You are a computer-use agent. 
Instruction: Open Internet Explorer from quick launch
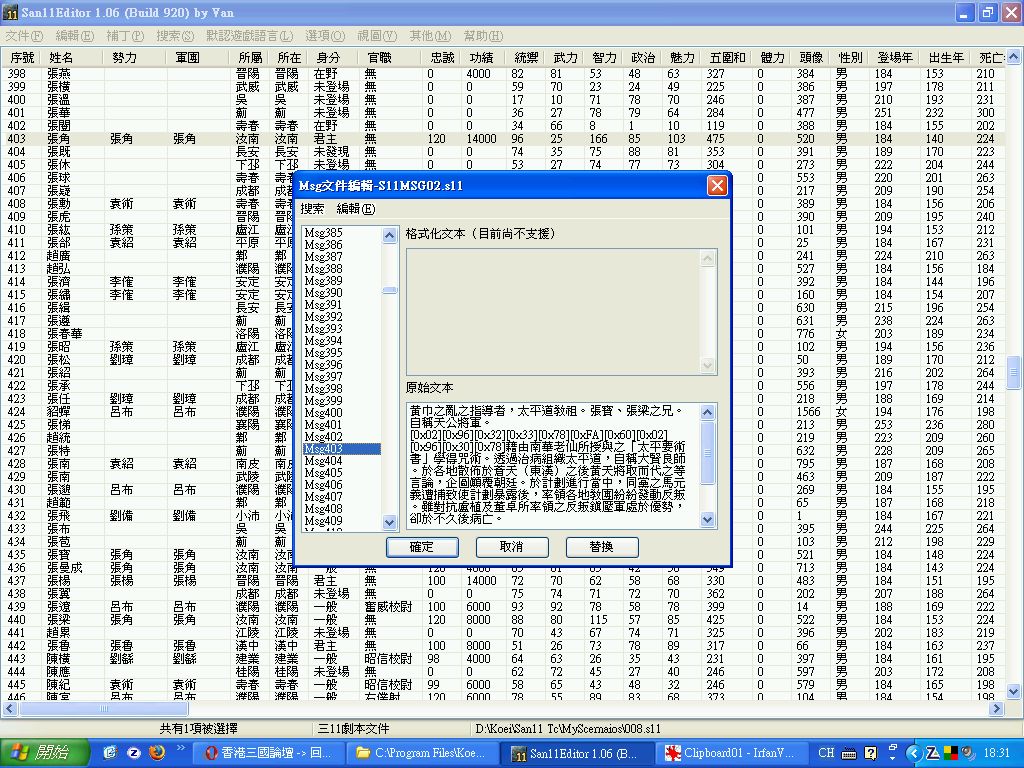click(110, 753)
